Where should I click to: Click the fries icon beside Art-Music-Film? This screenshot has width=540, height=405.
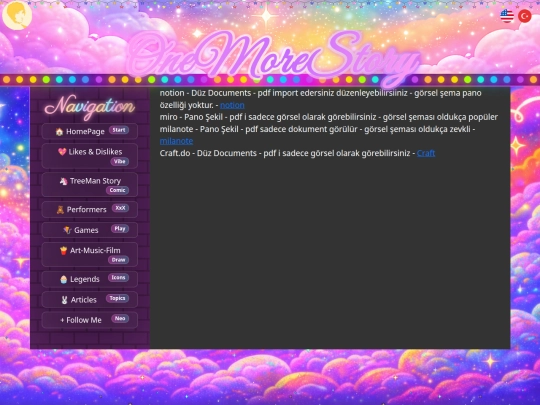pyautogui.click(x=63, y=250)
